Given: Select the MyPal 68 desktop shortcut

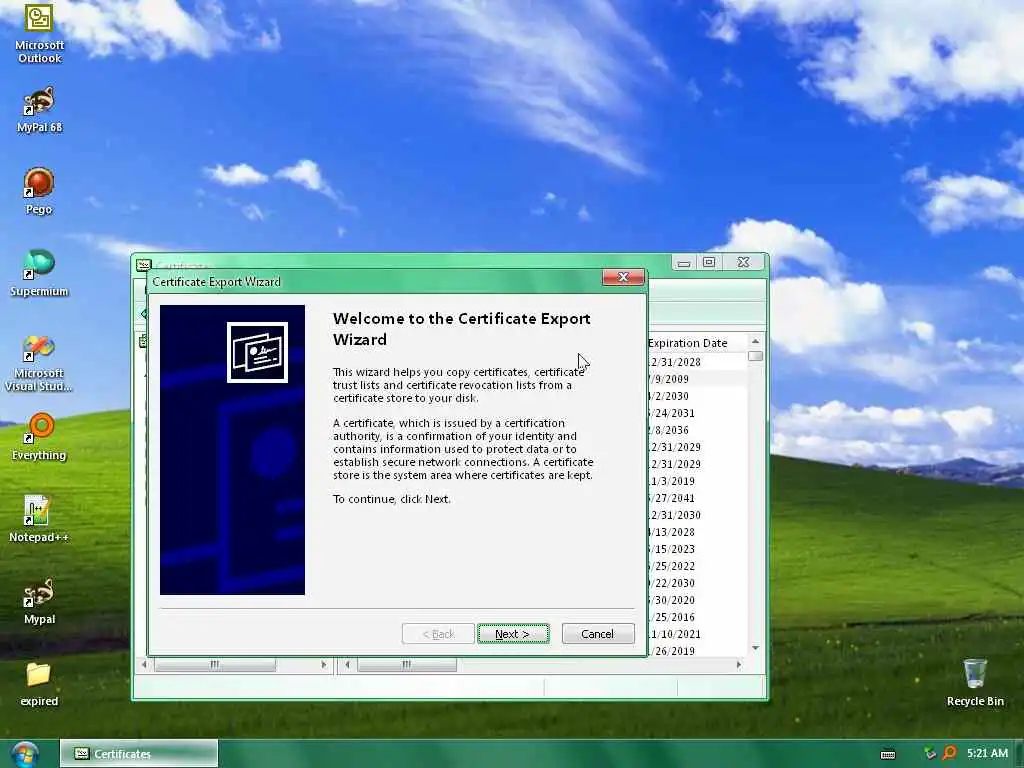Looking at the screenshot, I should [39, 110].
